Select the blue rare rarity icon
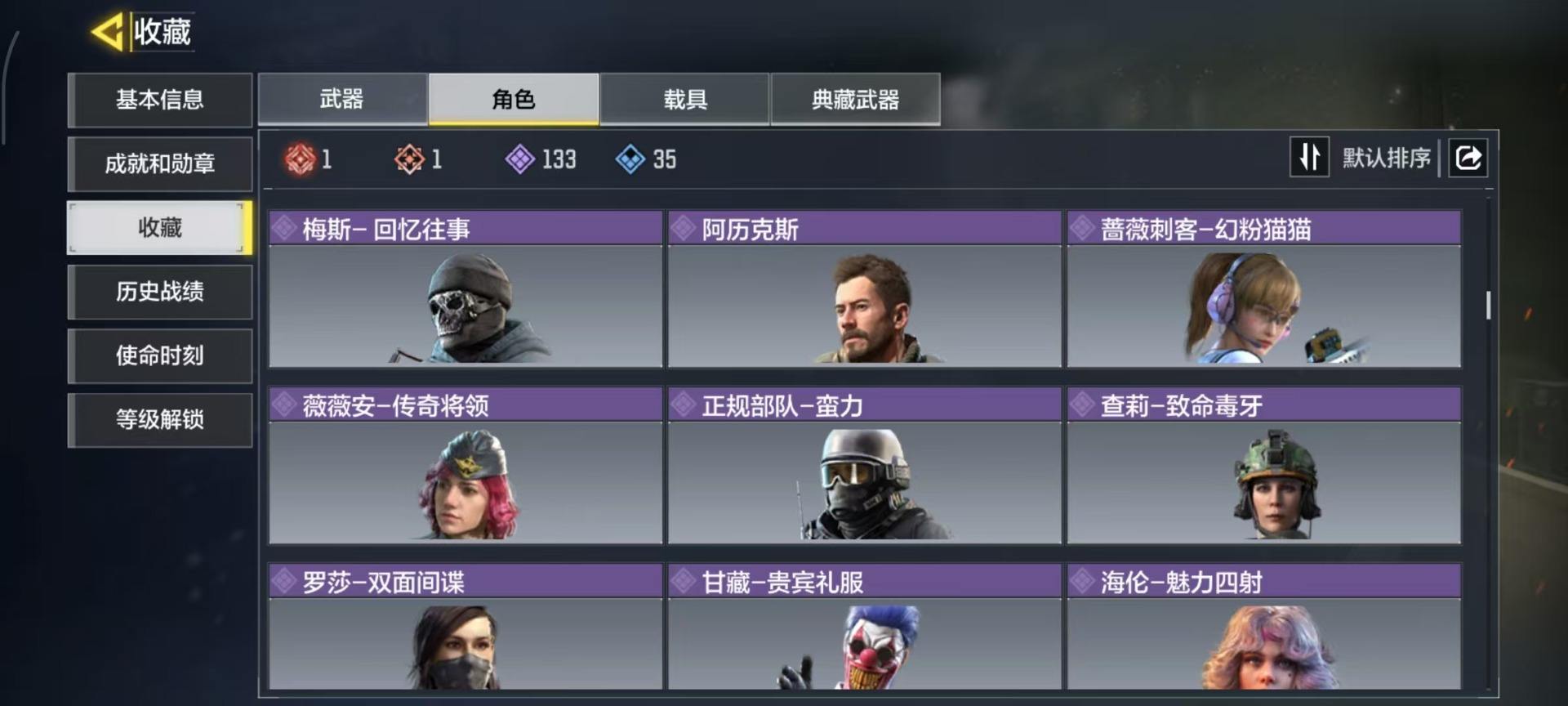Viewport: 1568px width, 706px height. 630,159
